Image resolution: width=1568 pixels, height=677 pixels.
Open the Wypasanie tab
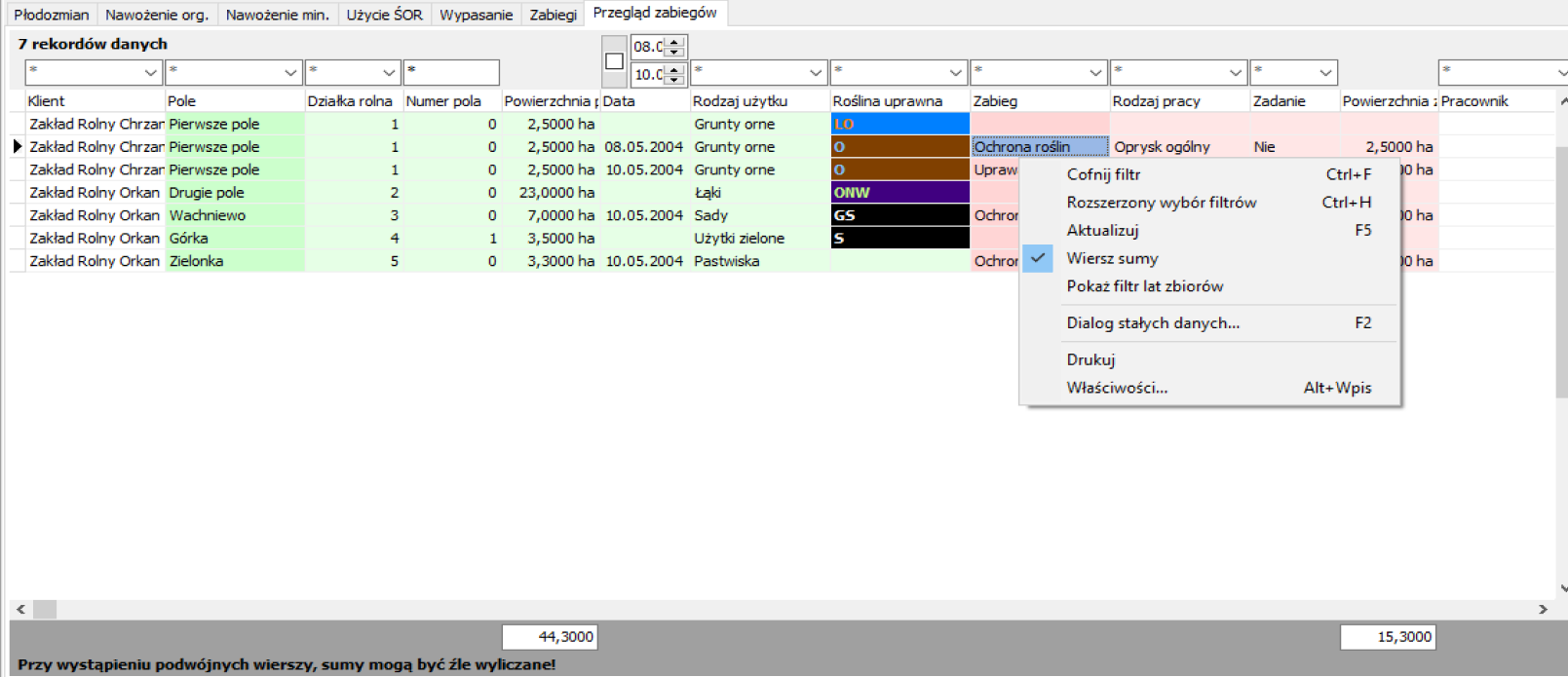(476, 15)
